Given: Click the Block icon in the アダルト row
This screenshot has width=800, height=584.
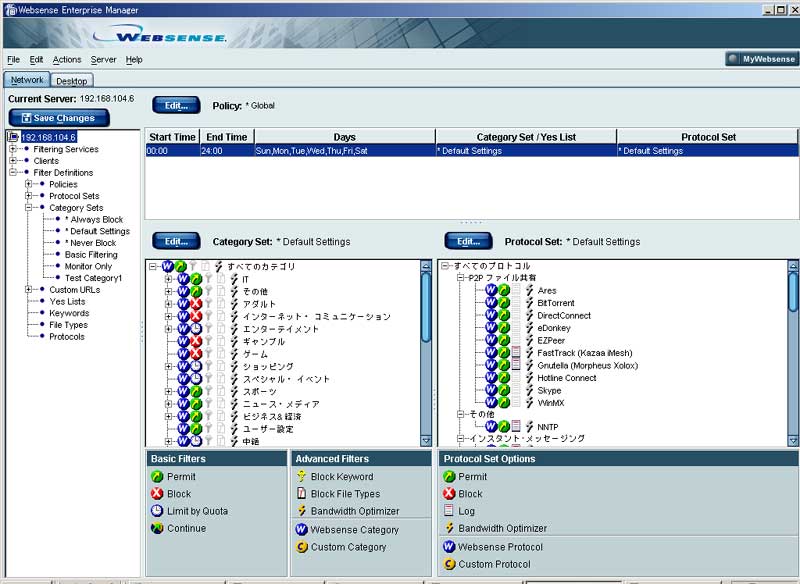Looking at the screenshot, I should pos(196,304).
